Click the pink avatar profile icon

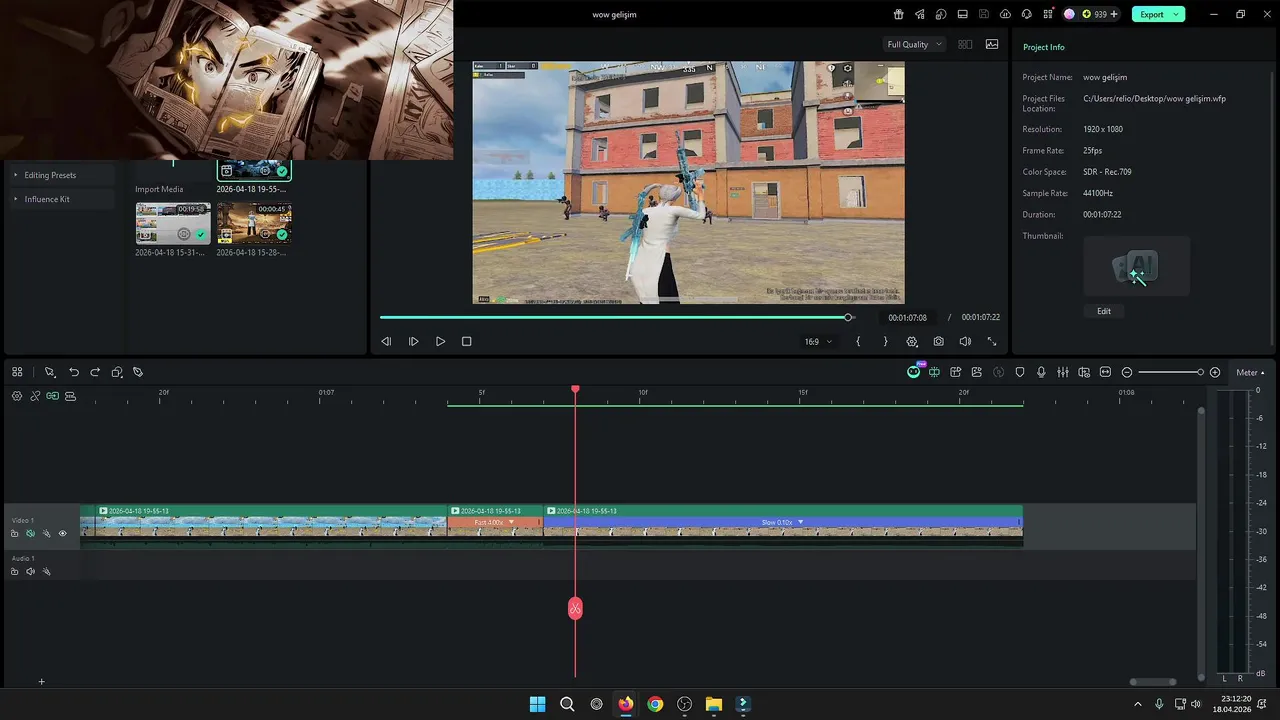pyautogui.click(x=1069, y=14)
